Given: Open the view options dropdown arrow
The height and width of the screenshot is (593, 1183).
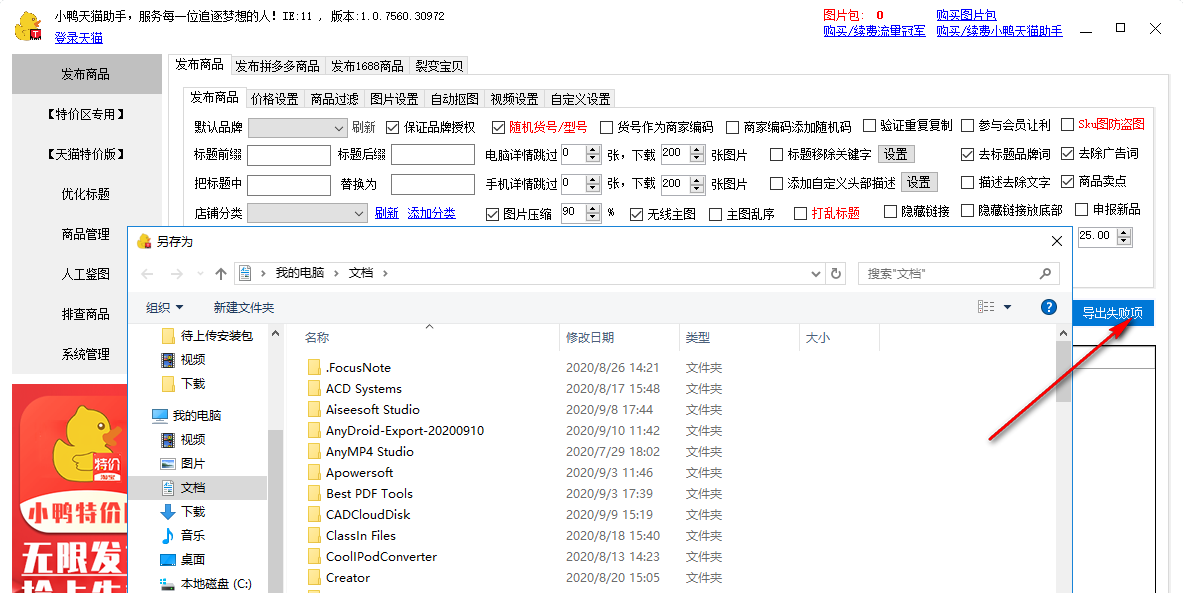Looking at the screenshot, I should (1007, 307).
